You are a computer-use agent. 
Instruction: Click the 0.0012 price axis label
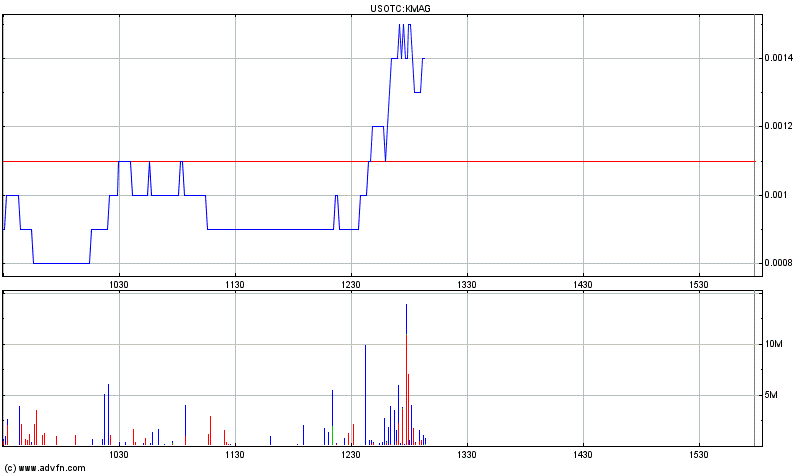pyautogui.click(x=779, y=126)
